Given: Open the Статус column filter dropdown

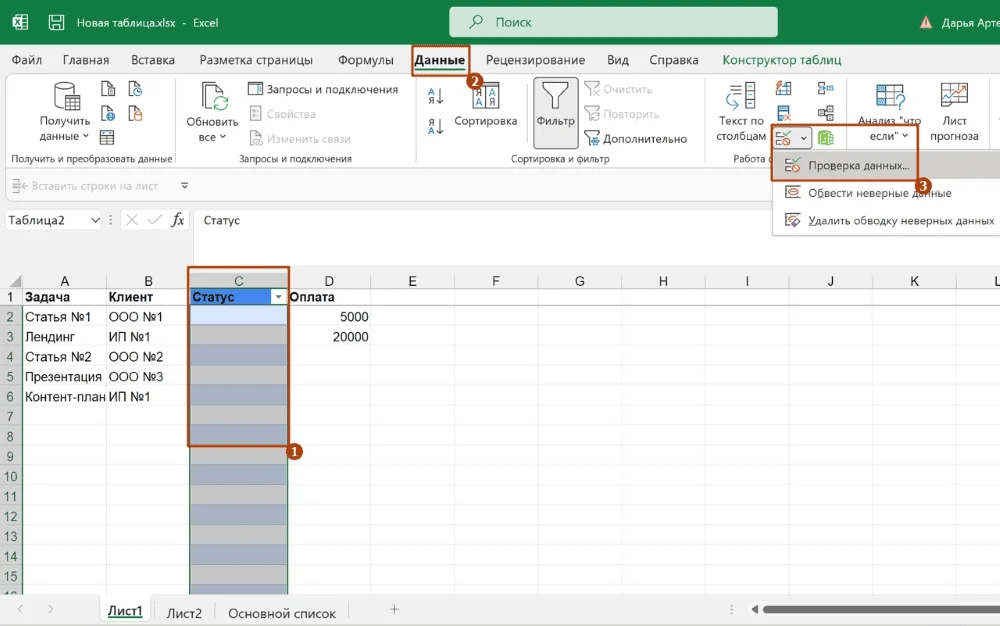Looking at the screenshot, I should coord(277,297).
